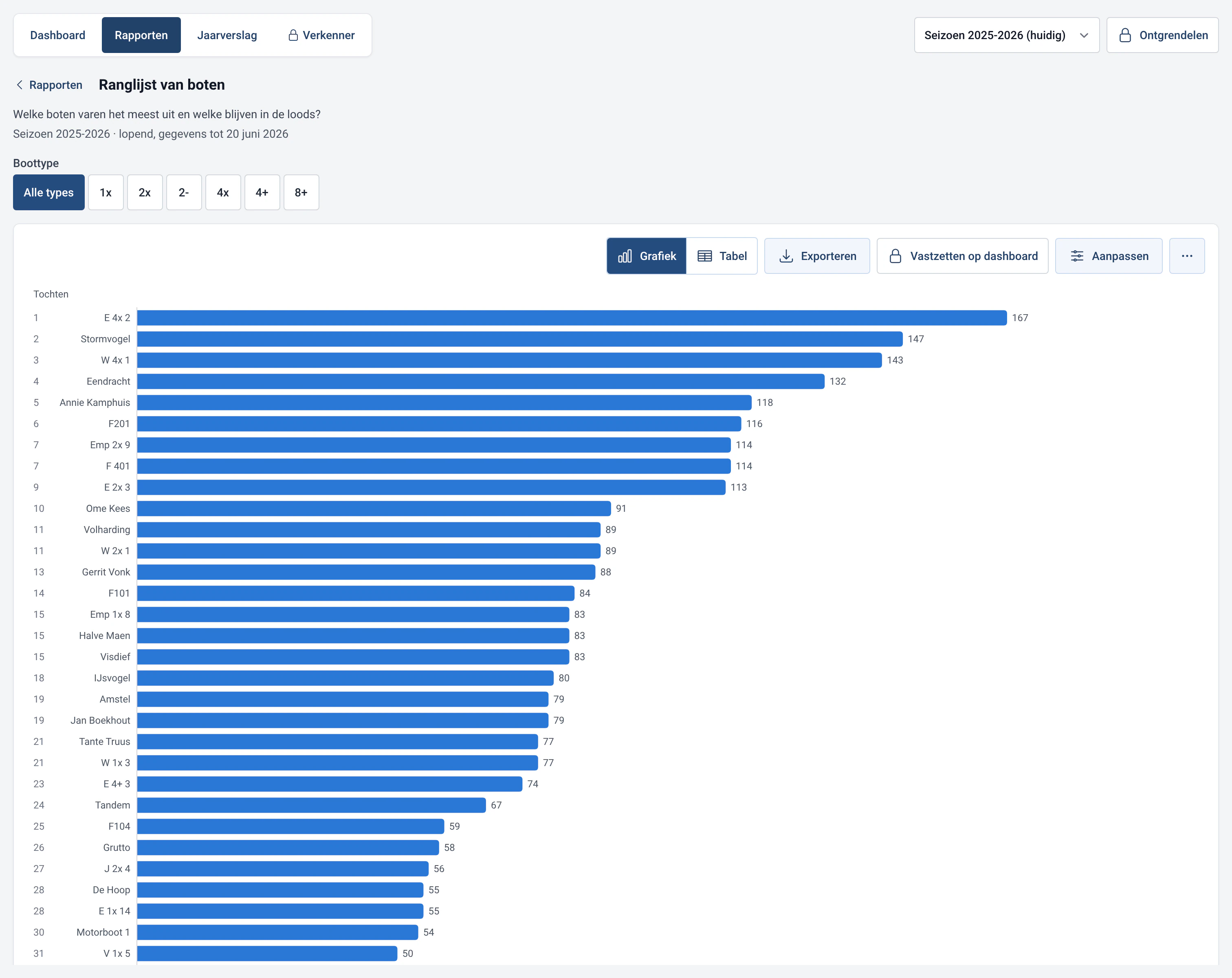
Task: Switch to the Tabel view
Action: [722, 256]
